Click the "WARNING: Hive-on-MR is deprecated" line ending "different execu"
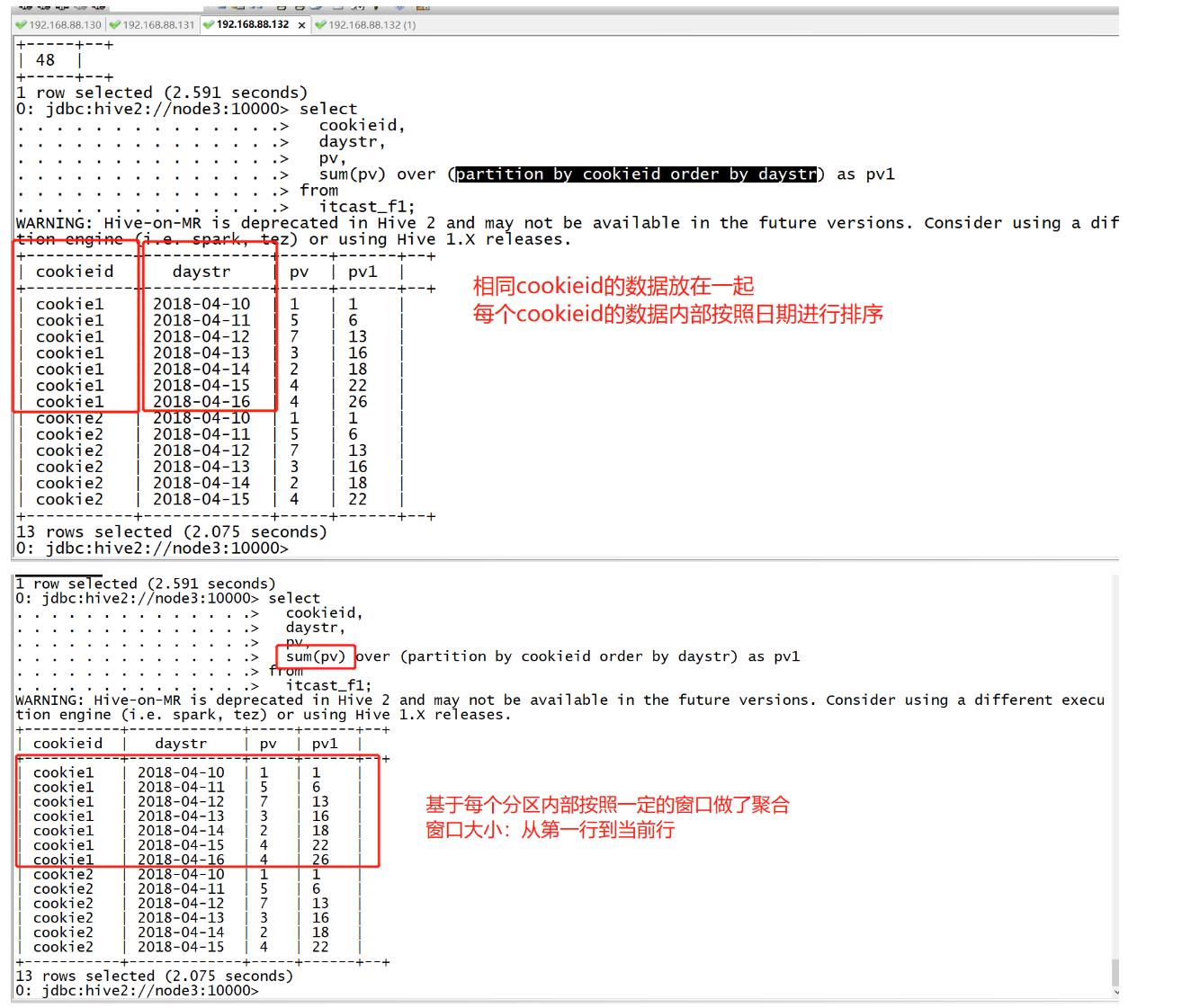1182x1008 pixels. pos(560,700)
